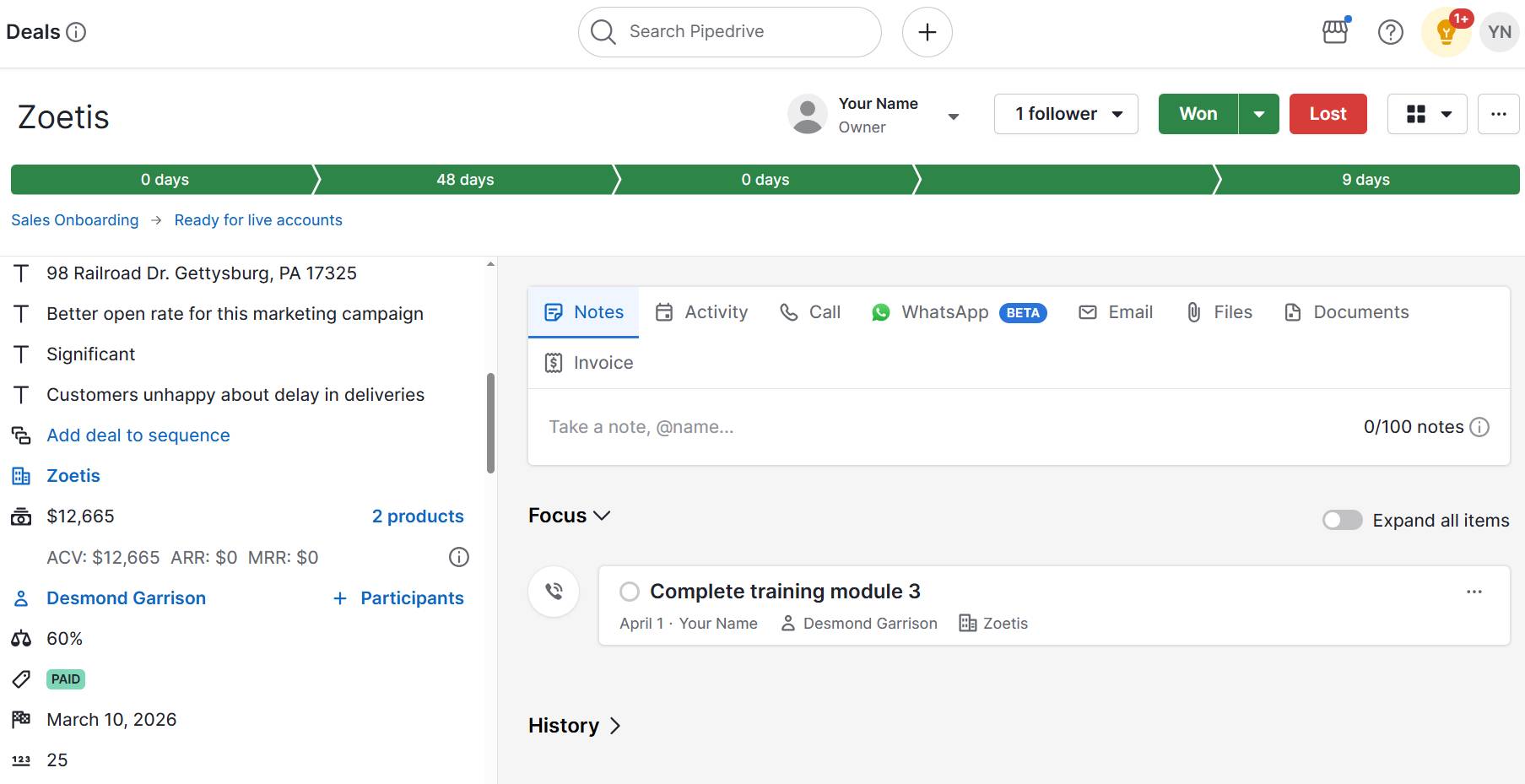
Task: Select the 9 days pipeline stage
Action: click(x=1365, y=180)
